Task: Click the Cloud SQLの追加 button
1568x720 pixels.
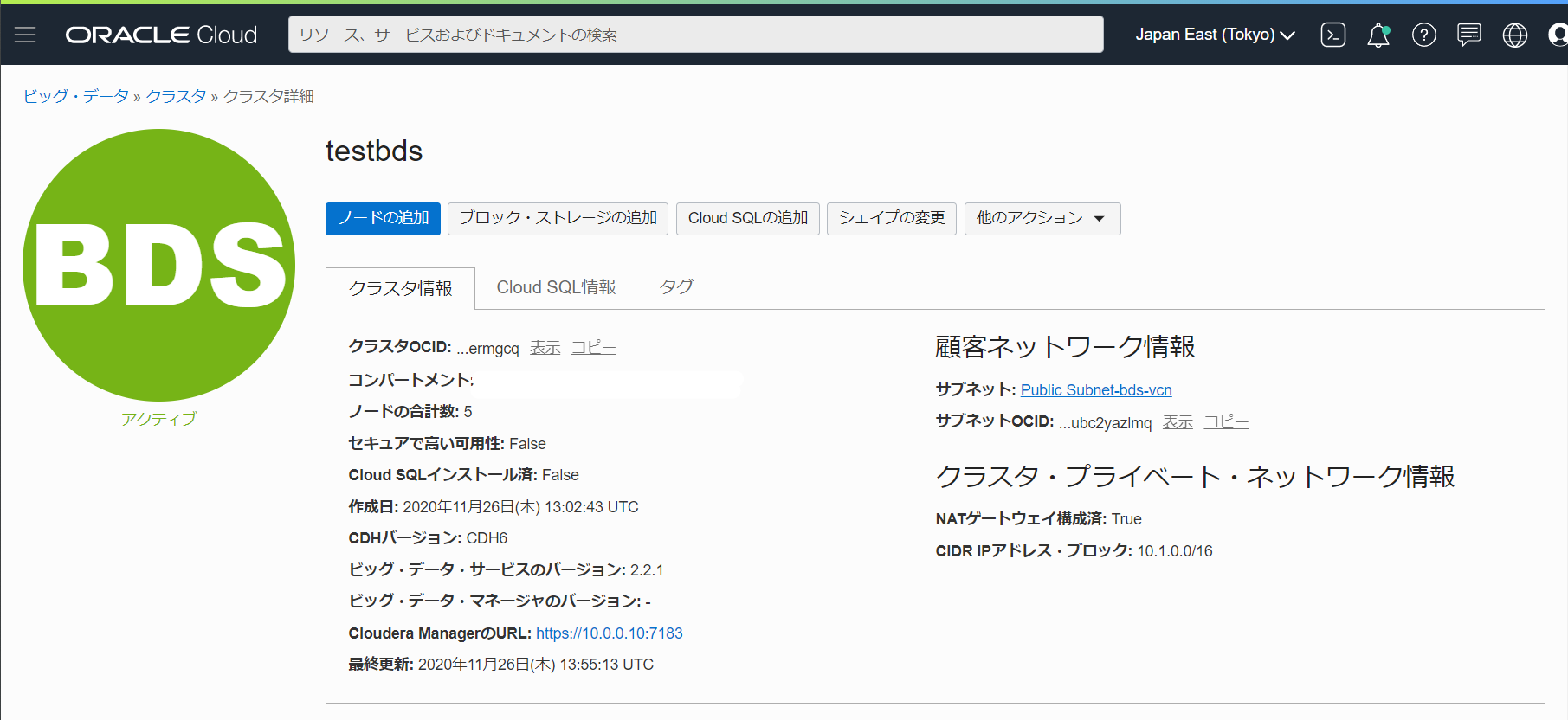Action: [747, 218]
